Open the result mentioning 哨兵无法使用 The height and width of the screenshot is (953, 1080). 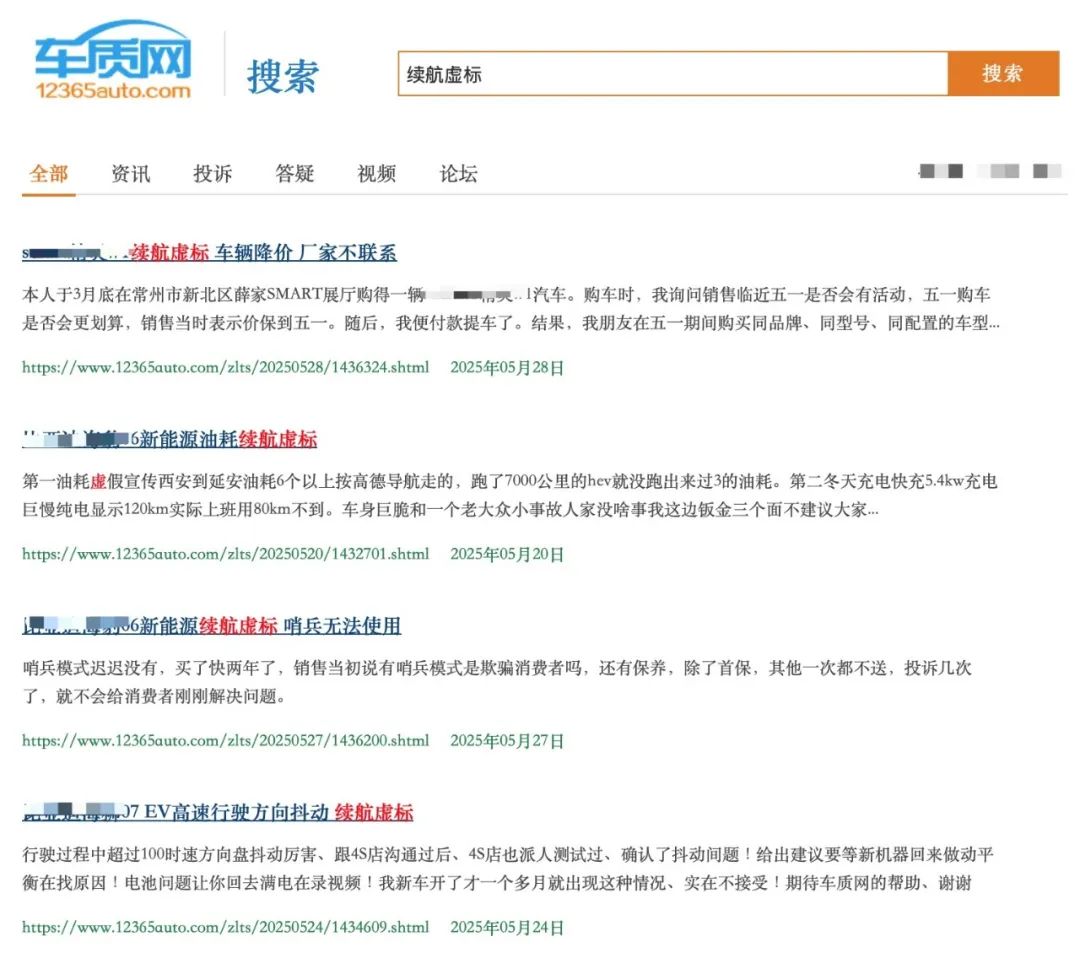pos(210,626)
